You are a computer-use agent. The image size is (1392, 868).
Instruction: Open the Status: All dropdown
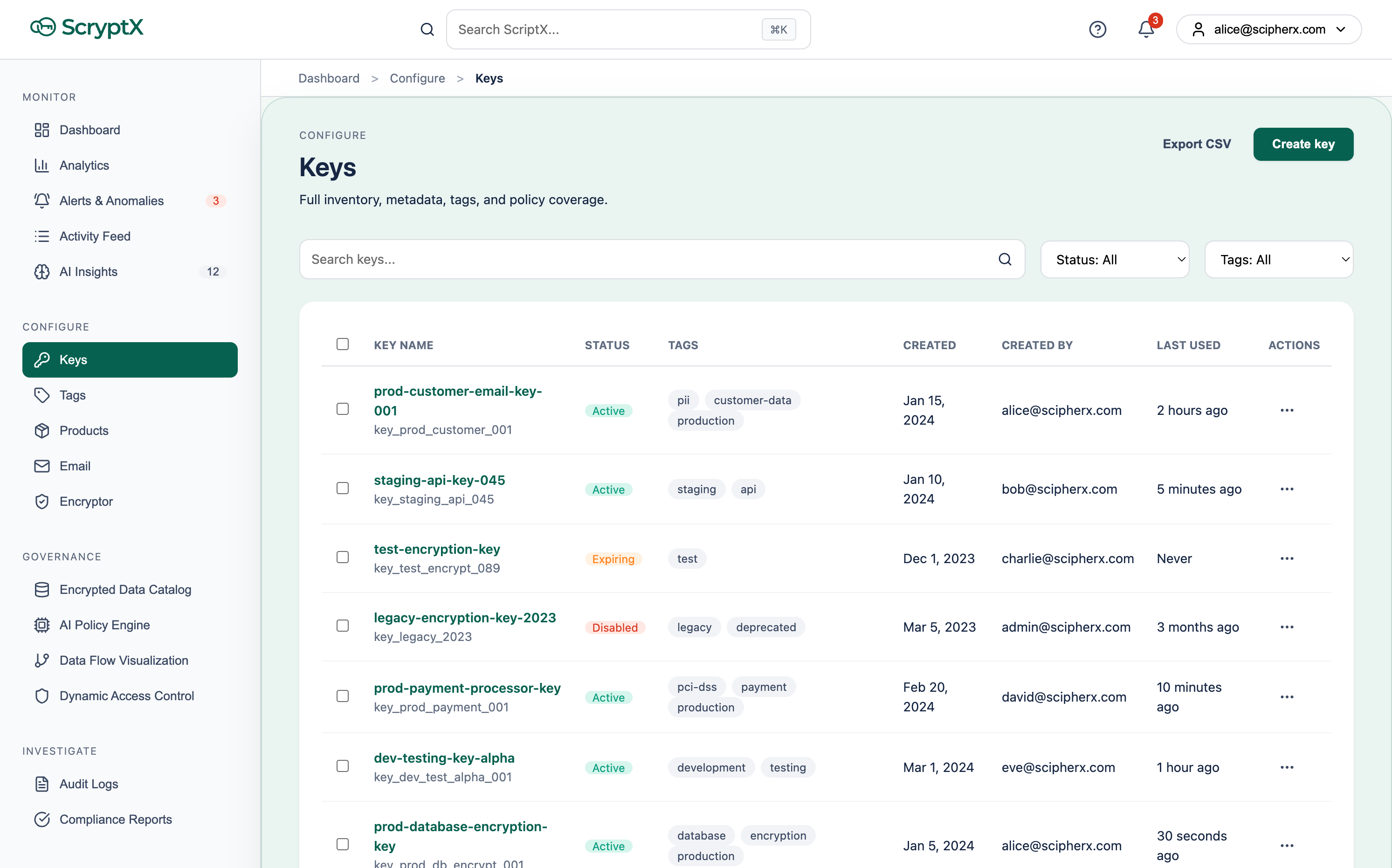click(1115, 260)
